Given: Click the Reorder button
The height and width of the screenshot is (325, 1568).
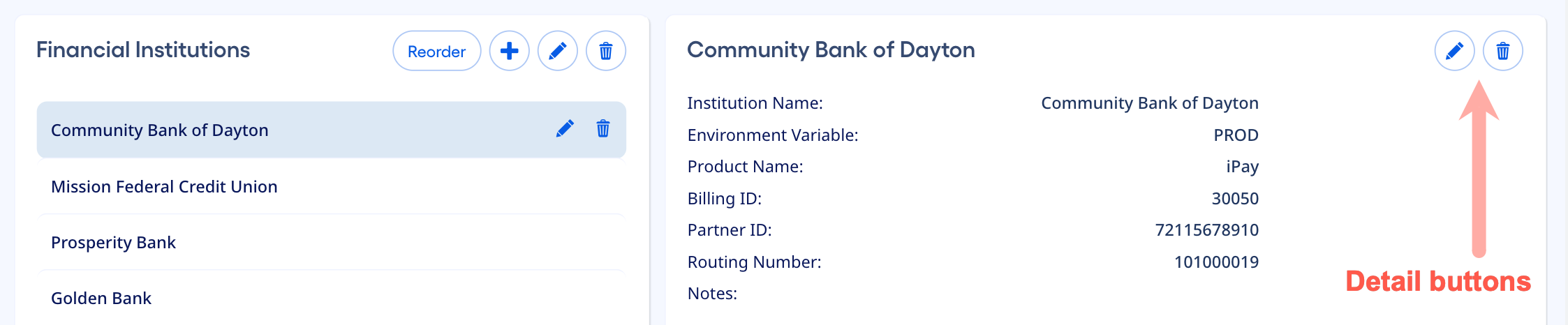Looking at the screenshot, I should [436, 51].
